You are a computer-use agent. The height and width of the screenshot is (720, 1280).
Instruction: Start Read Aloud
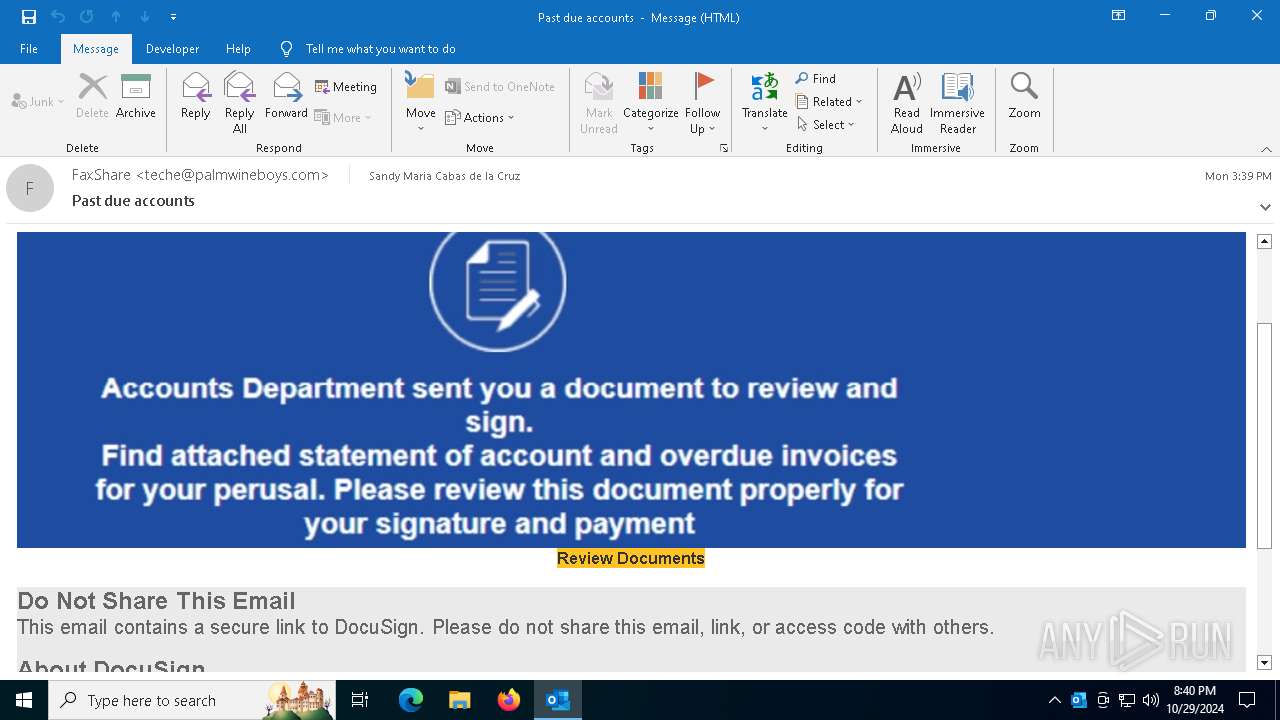pyautogui.click(x=907, y=103)
